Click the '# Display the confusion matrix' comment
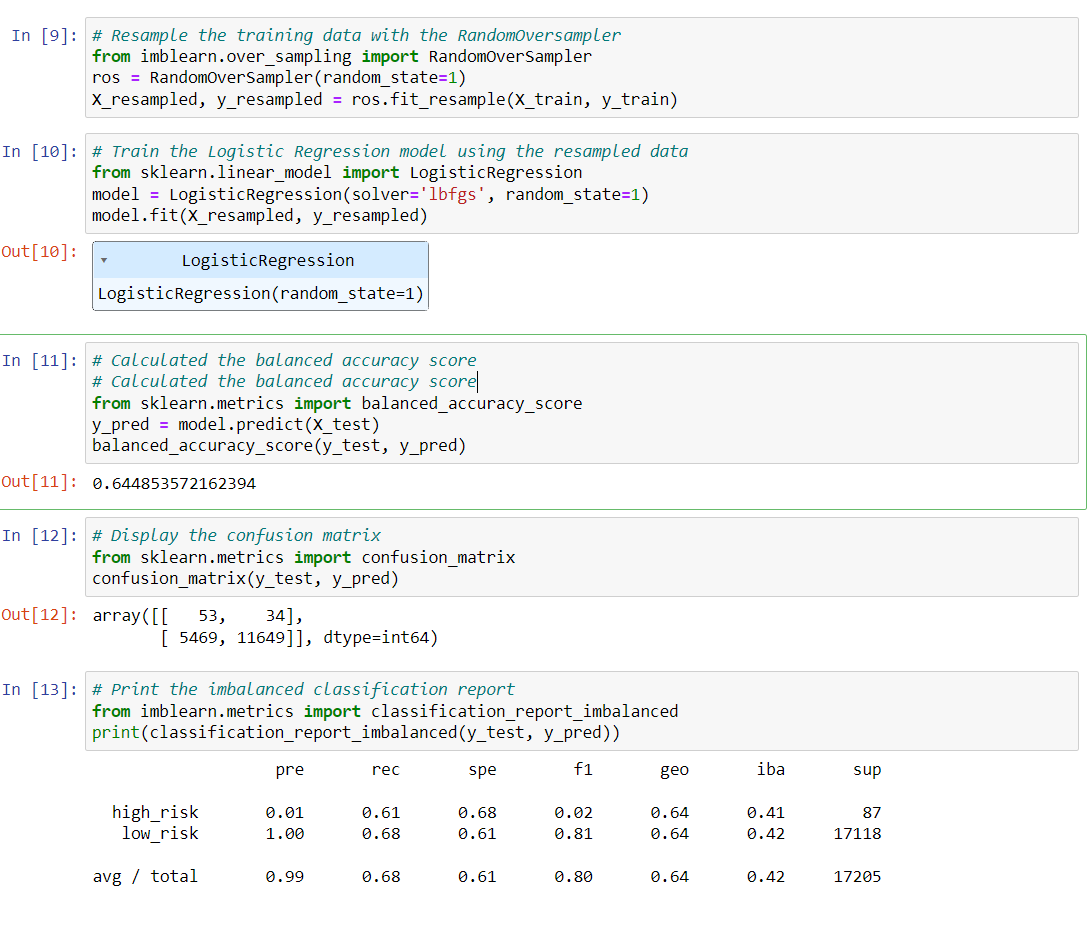This screenshot has height=943, width=1091. tap(237, 536)
